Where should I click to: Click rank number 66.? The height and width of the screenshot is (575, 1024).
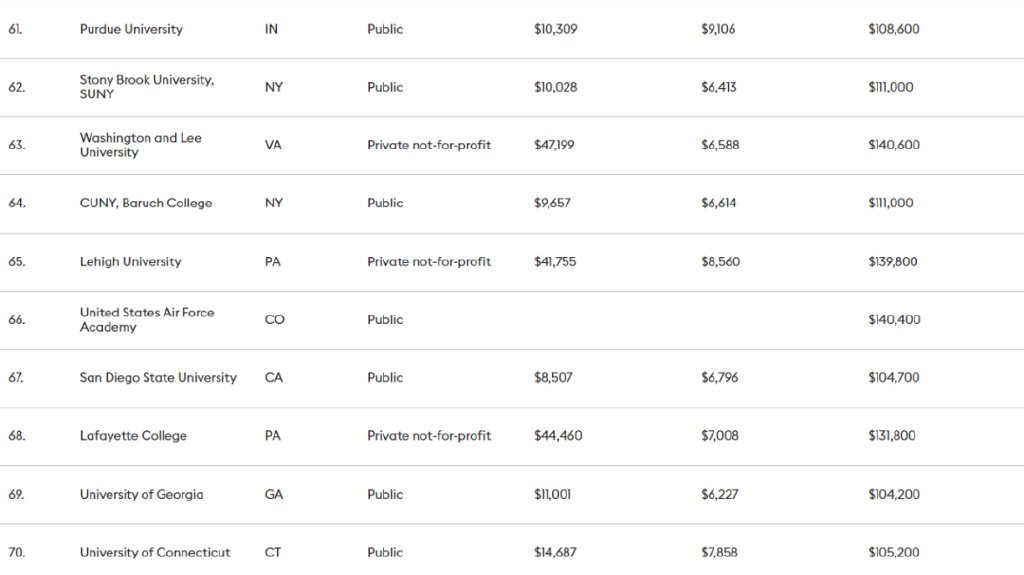pyautogui.click(x=16, y=320)
